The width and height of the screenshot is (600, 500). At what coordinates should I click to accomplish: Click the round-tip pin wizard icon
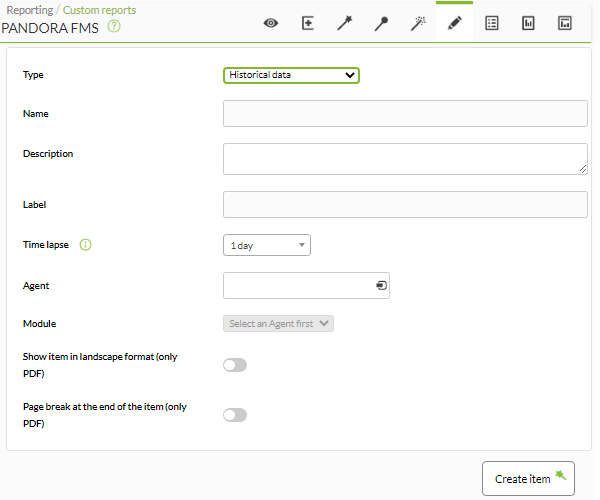click(381, 23)
